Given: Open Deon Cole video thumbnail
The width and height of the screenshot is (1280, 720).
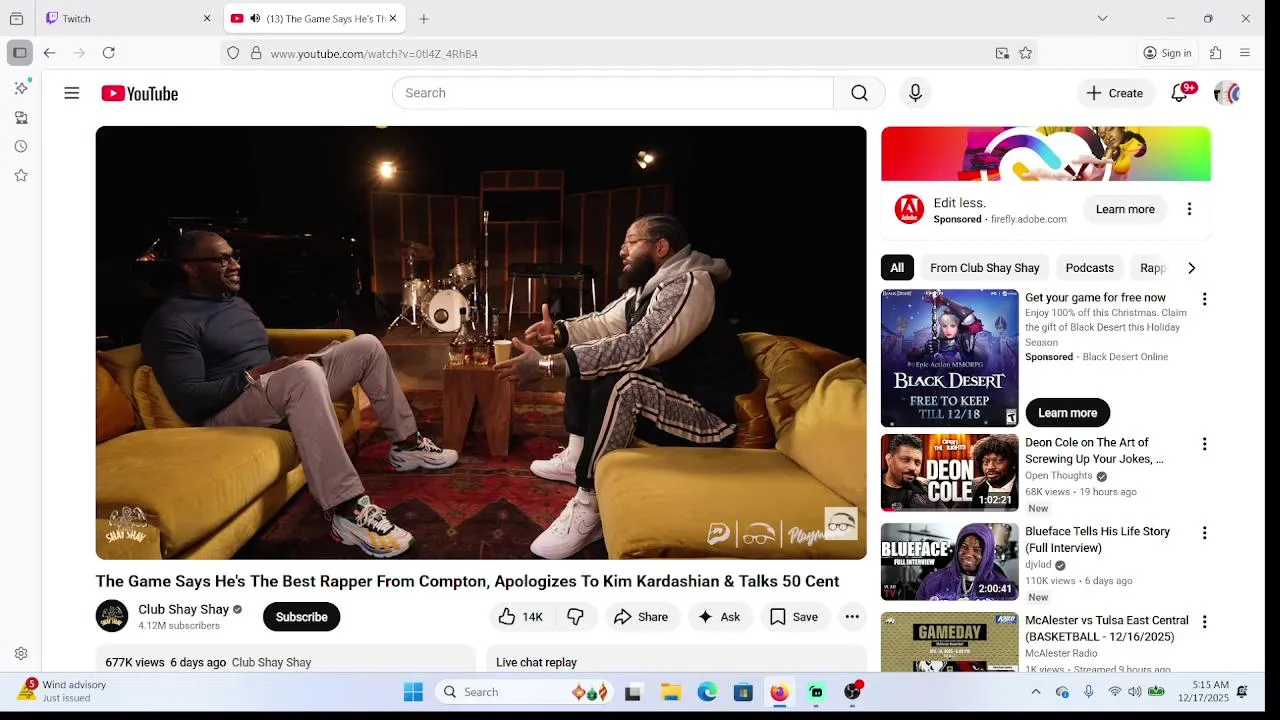Looking at the screenshot, I should pos(949,472).
